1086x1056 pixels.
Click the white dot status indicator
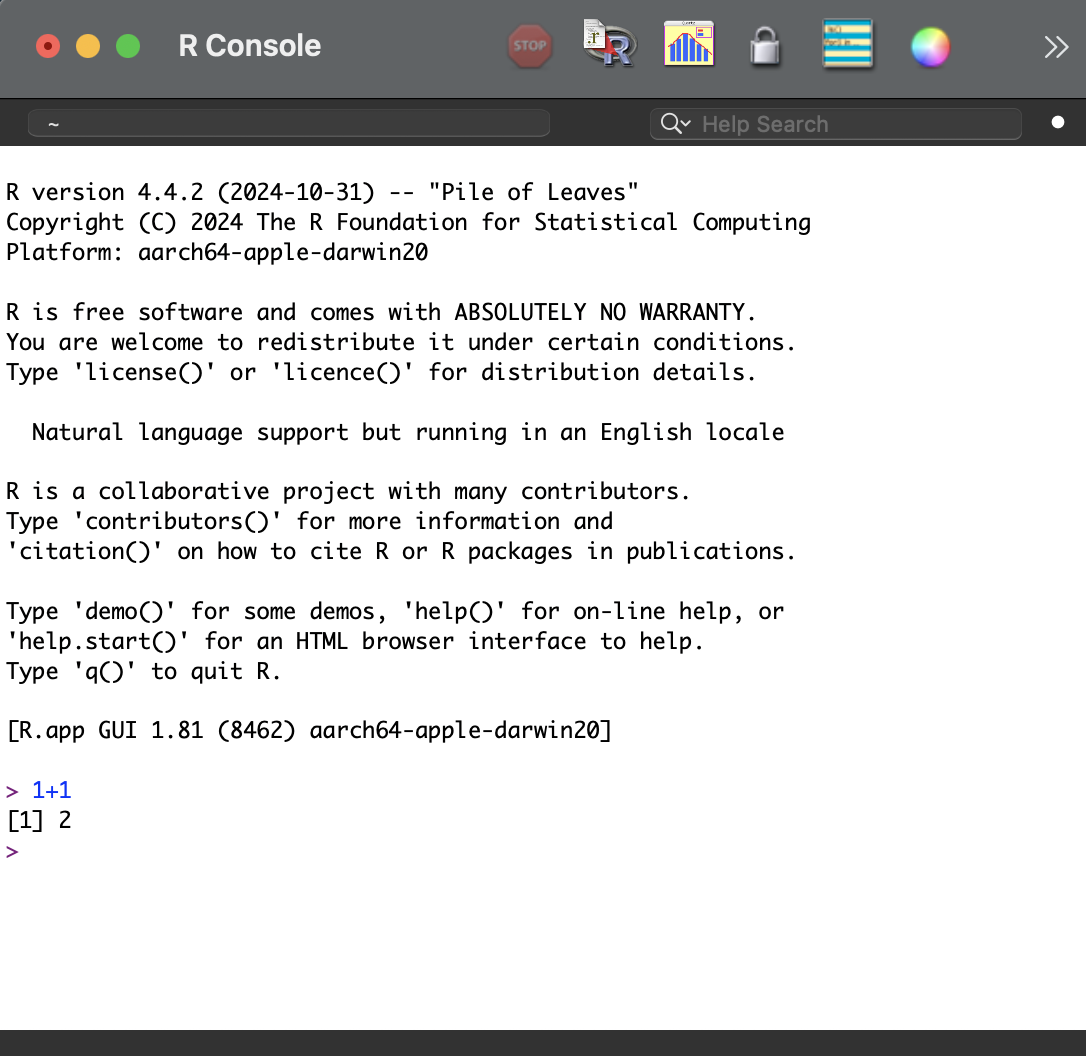click(1058, 123)
